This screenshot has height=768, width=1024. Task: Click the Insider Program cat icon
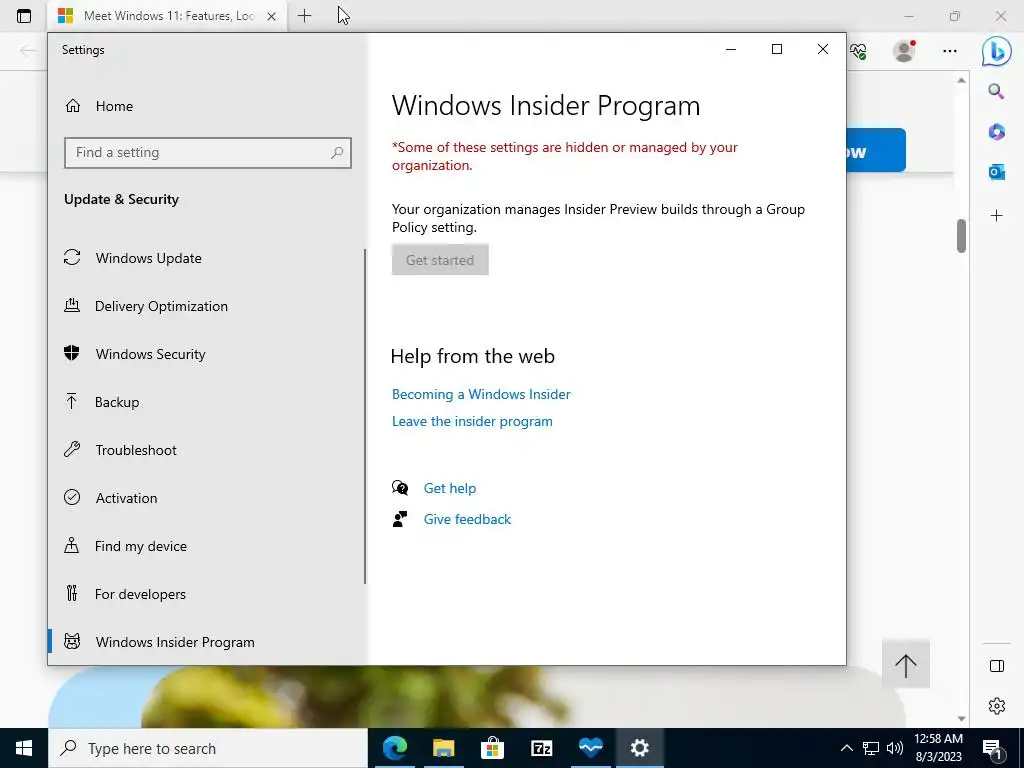click(x=72, y=641)
